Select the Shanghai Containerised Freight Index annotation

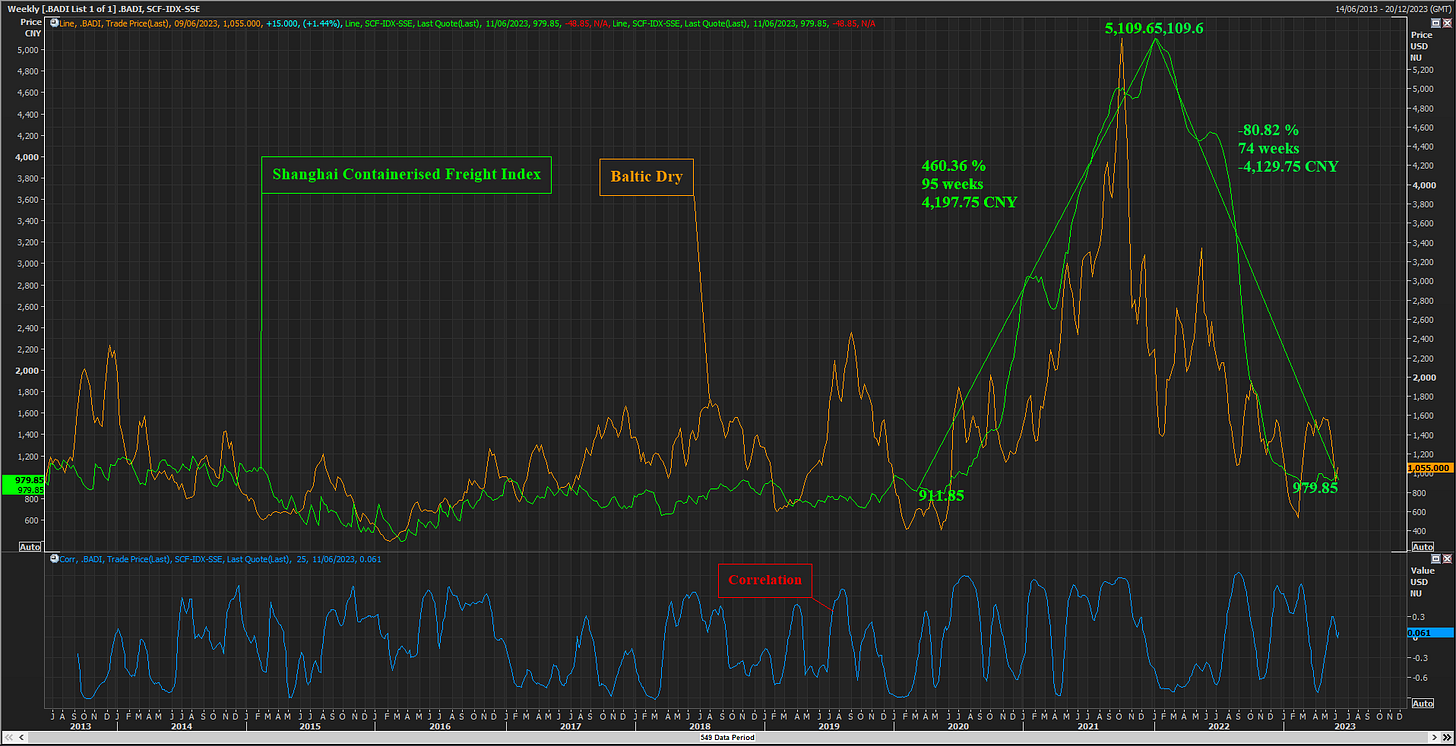point(406,173)
